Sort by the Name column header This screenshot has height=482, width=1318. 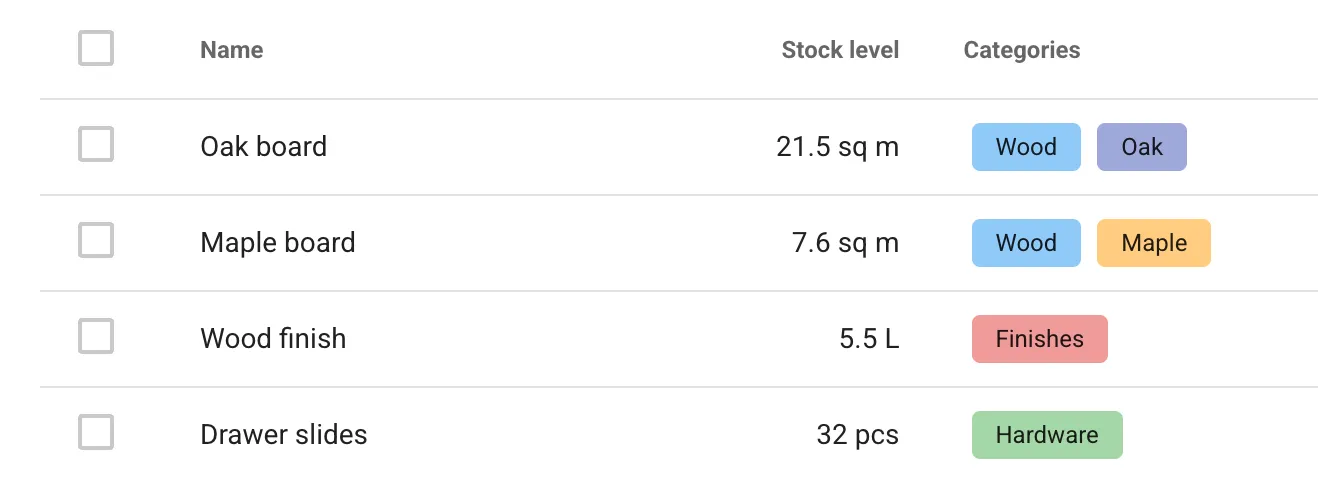(x=232, y=50)
